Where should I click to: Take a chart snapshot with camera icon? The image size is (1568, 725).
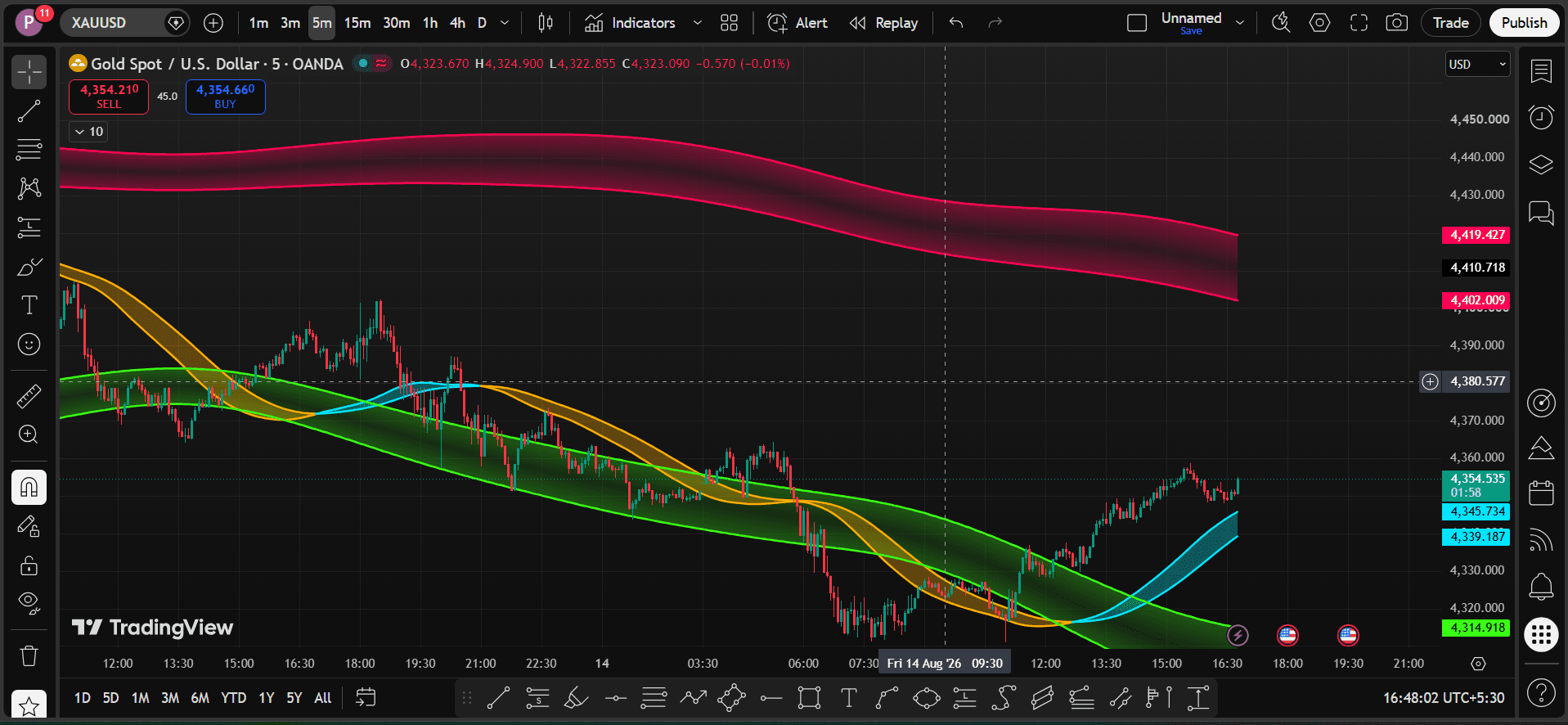coord(1397,23)
